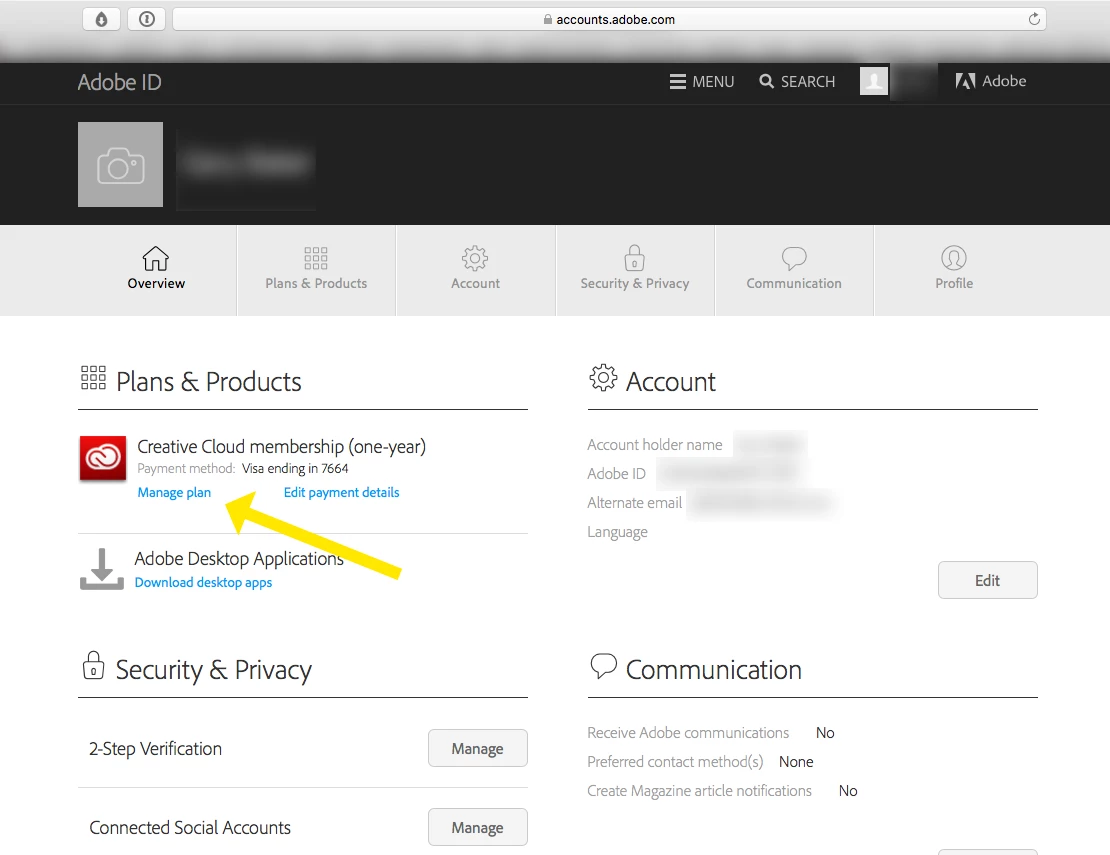This screenshot has width=1110, height=855.
Task: Click 'Alternate email' label
Action: coord(634,503)
